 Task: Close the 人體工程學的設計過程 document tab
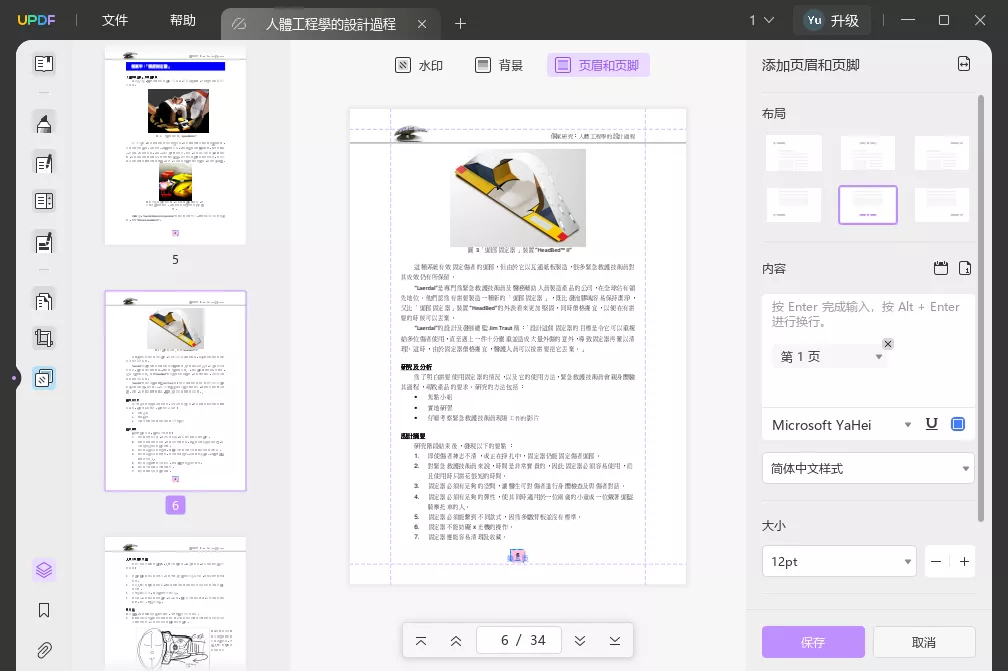click(422, 24)
